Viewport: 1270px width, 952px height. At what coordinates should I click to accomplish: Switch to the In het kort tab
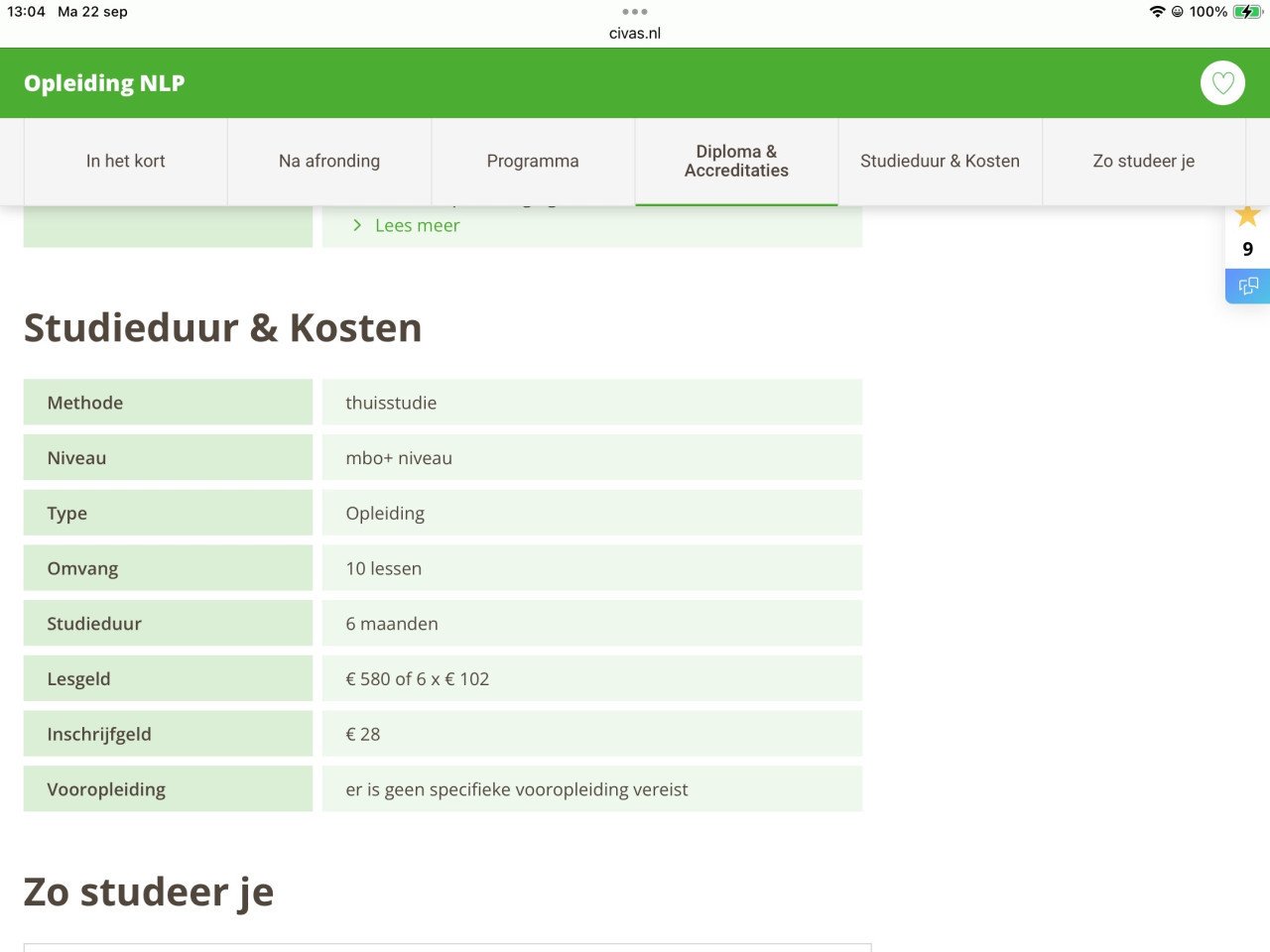click(126, 161)
